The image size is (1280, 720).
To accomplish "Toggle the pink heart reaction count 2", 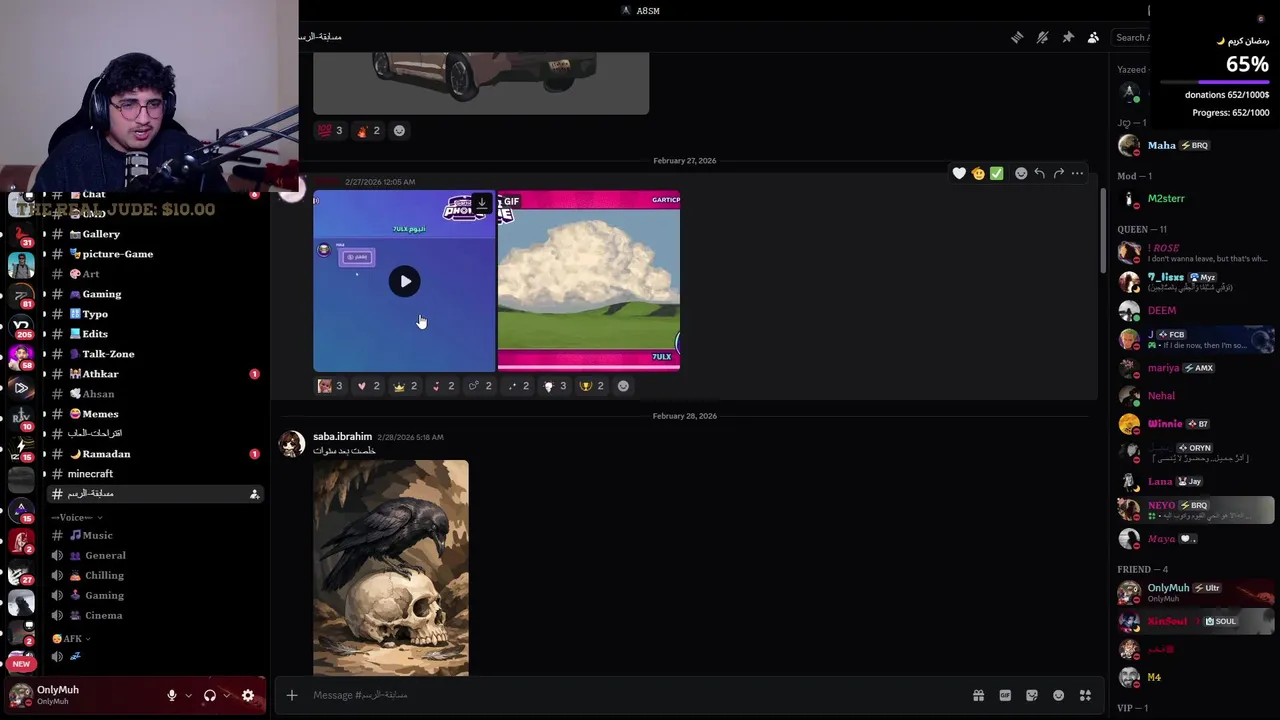I will [x=368, y=386].
